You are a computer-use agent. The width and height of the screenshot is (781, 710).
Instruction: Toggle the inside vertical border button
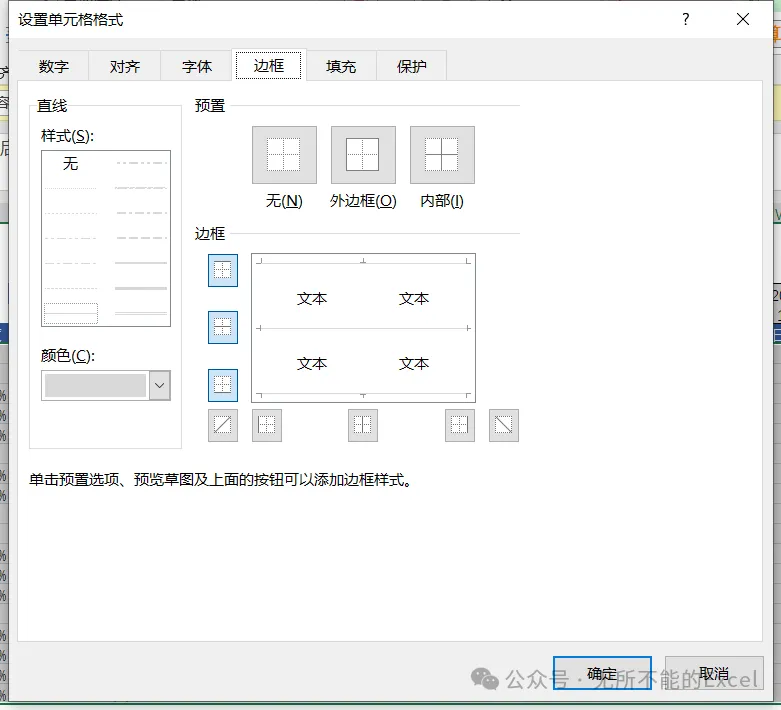(363, 425)
